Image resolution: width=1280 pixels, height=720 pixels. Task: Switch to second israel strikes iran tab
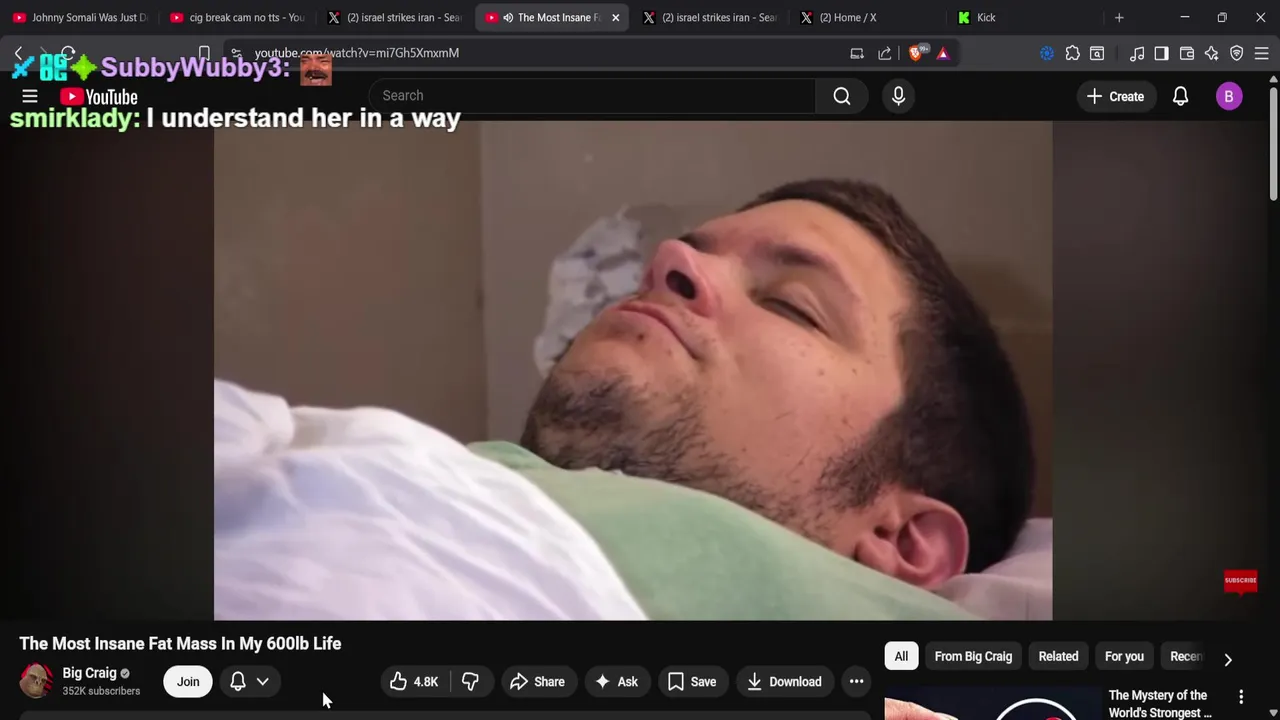[710, 18]
